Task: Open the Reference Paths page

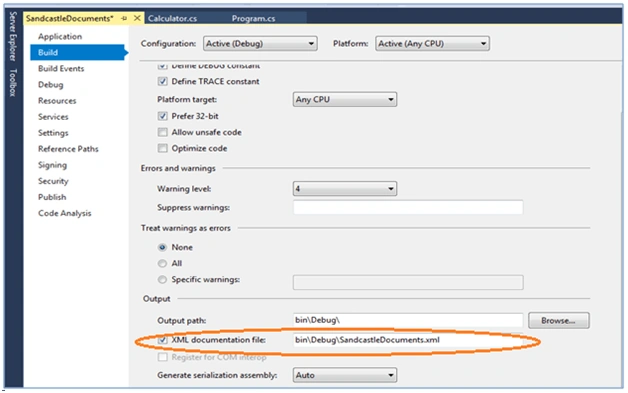Action: (x=68, y=149)
